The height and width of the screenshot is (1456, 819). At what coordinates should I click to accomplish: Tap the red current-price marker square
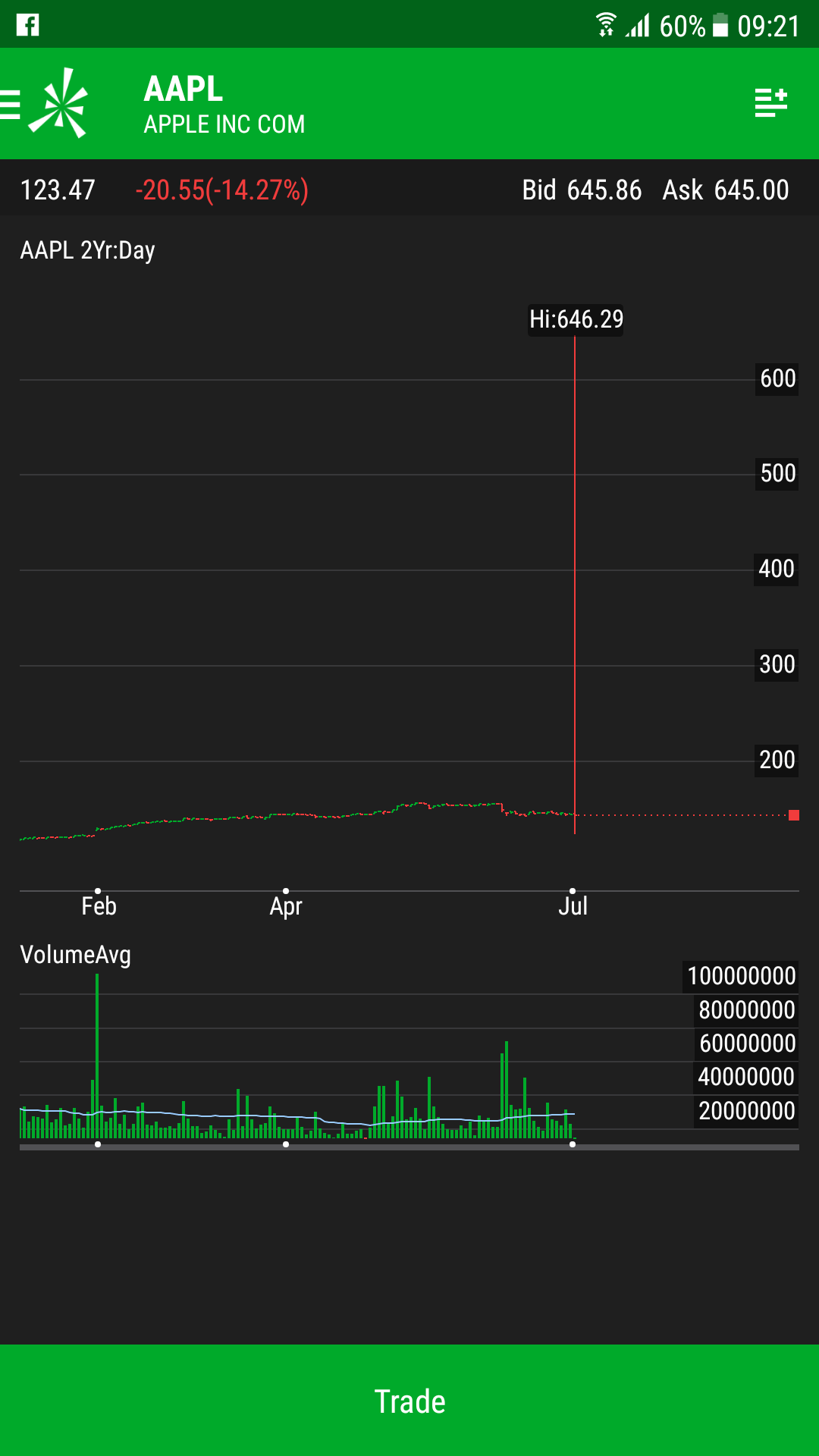click(x=794, y=815)
